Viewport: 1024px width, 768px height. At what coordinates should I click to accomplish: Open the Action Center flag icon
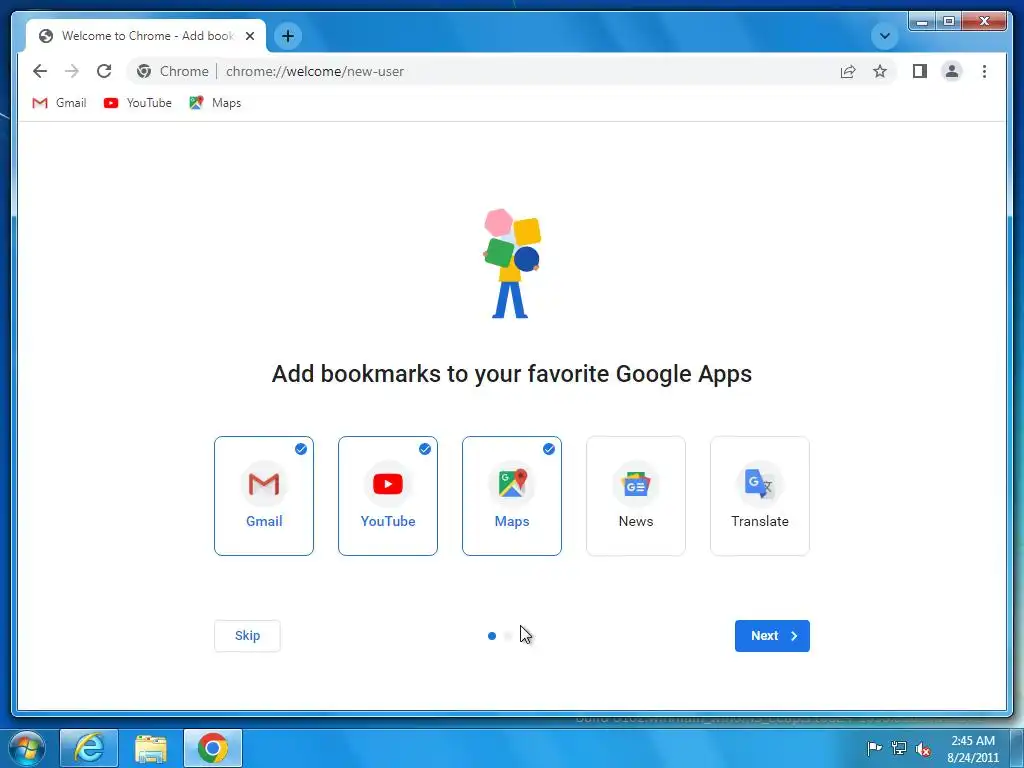pos(874,748)
